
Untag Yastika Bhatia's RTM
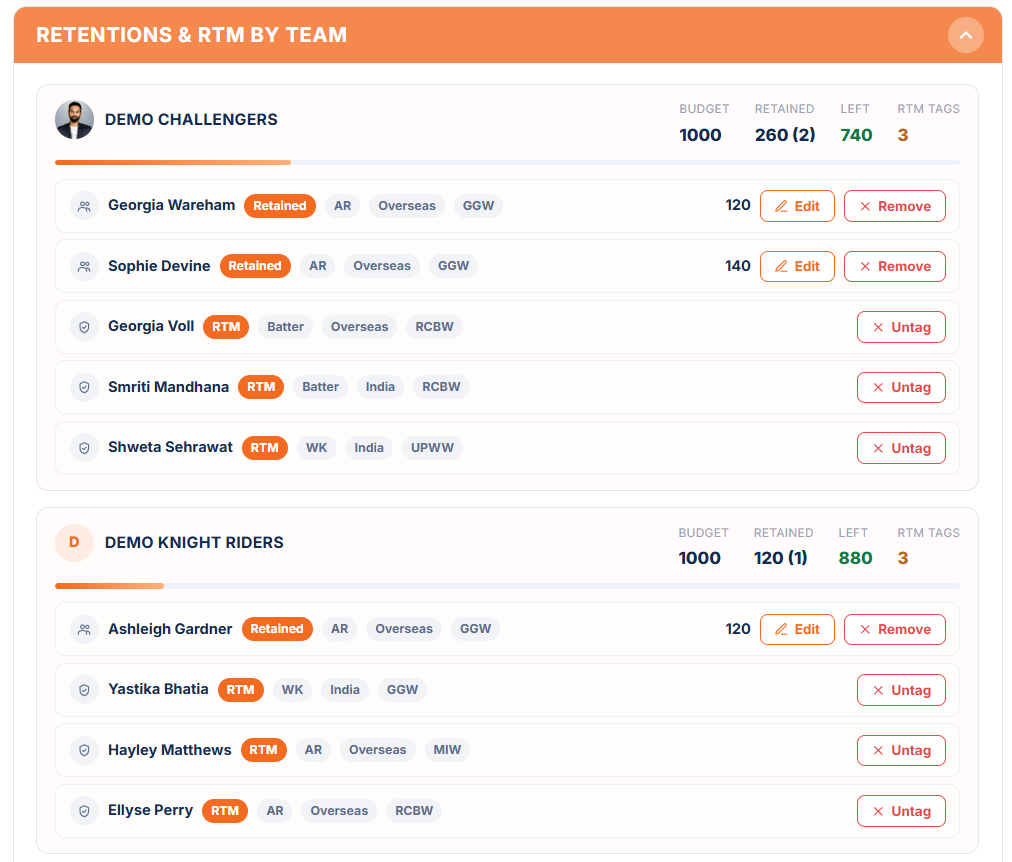coord(901,690)
